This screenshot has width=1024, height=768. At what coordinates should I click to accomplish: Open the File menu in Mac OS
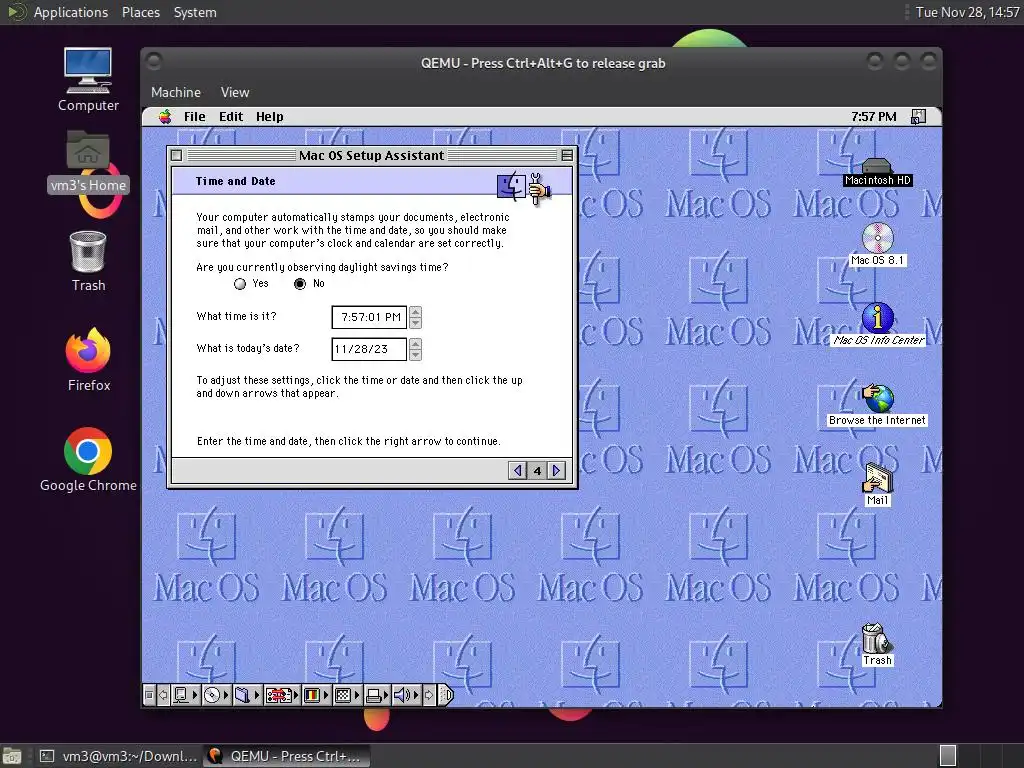tap(195, 116)
